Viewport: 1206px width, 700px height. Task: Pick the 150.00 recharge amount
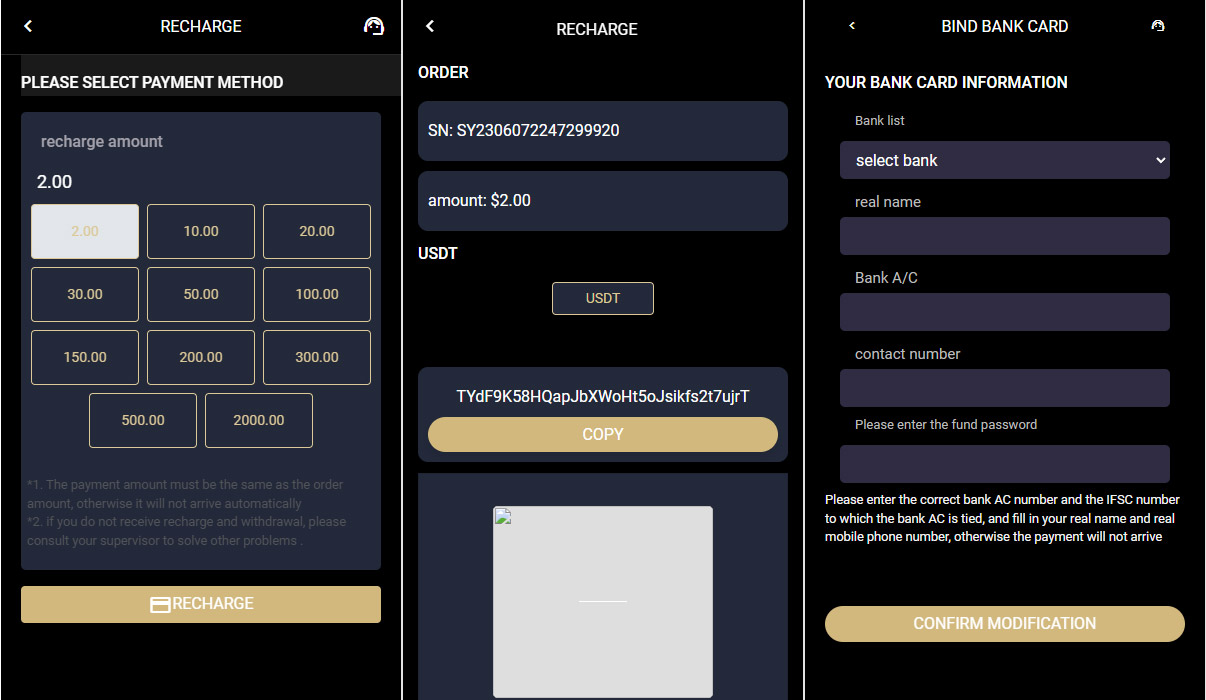(x=85, y=357)
